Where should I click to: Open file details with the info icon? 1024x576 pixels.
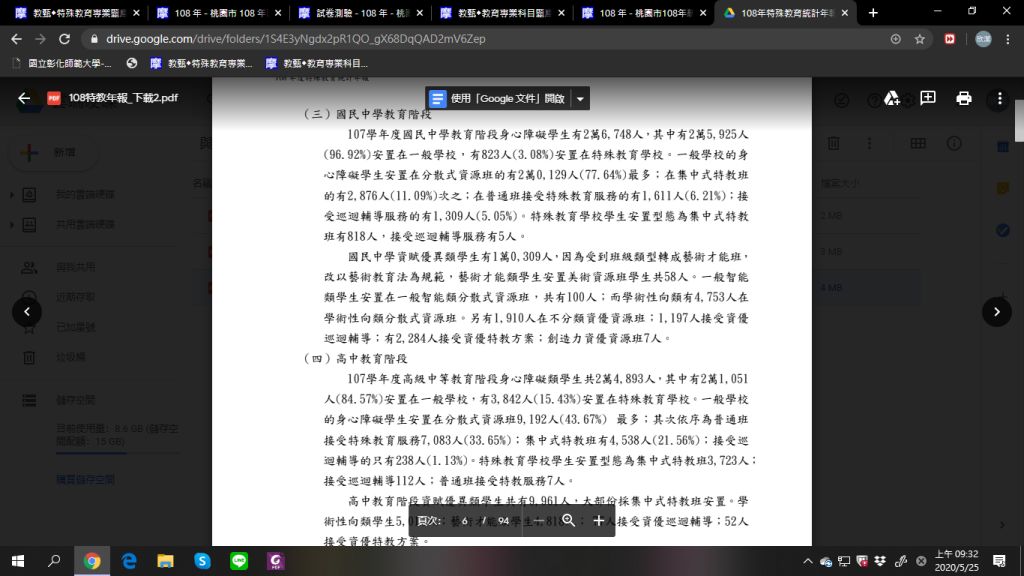tap(954, 143)
